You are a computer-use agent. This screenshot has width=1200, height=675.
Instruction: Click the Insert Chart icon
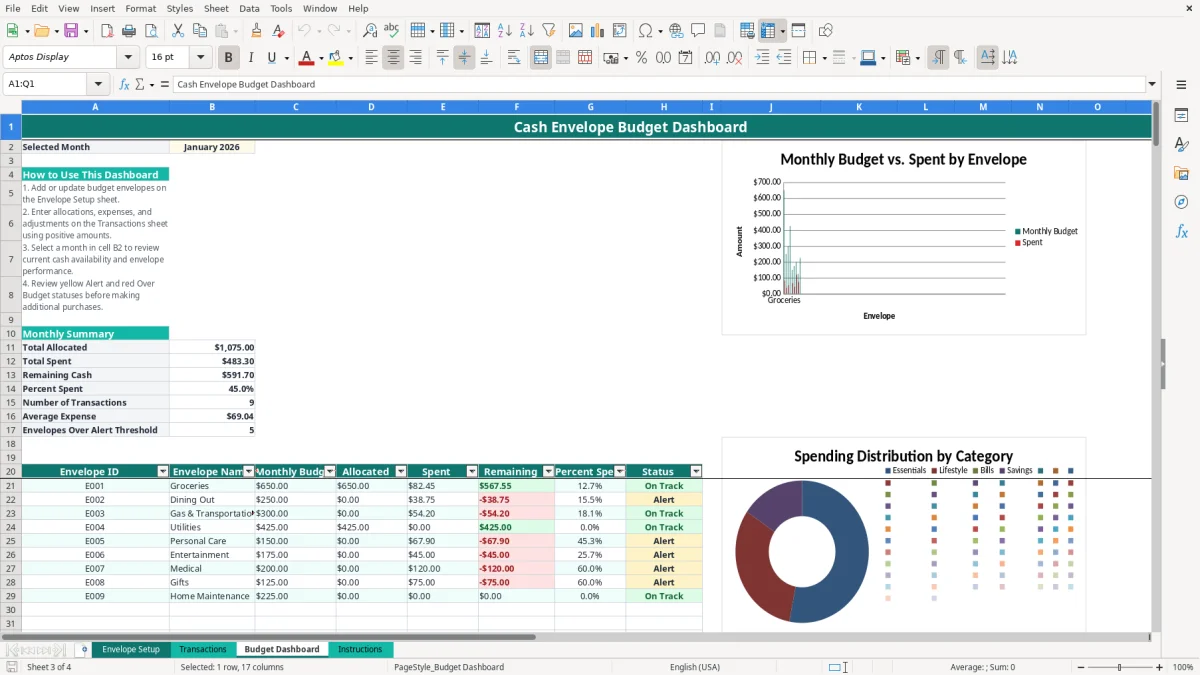click(x=598, y=31)
